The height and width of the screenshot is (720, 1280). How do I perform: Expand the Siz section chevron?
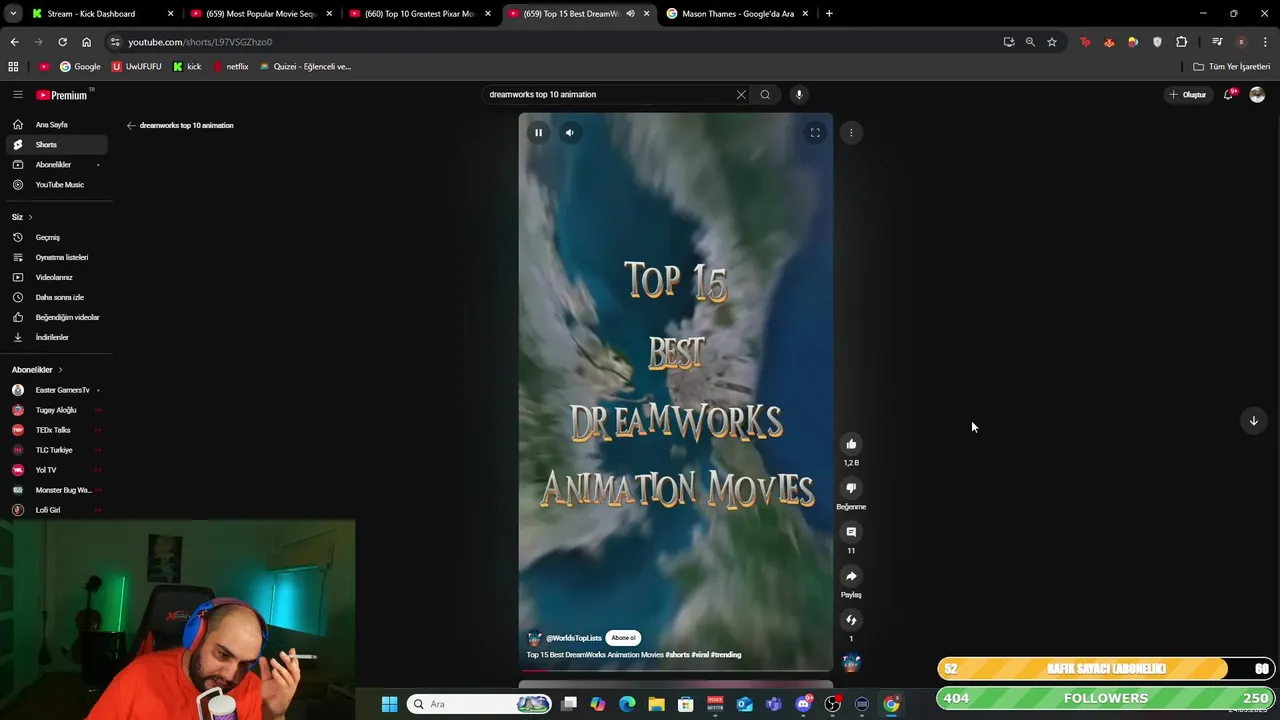click(30, 217)
